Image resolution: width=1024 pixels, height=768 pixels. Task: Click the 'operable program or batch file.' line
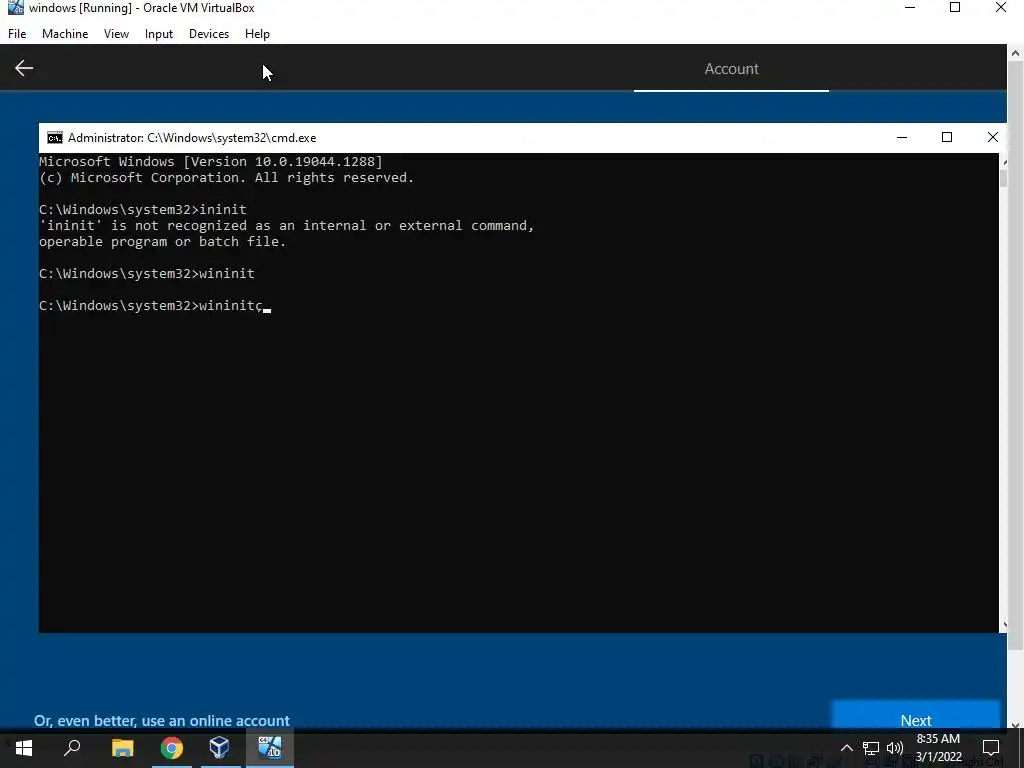(x=163, y=242)
